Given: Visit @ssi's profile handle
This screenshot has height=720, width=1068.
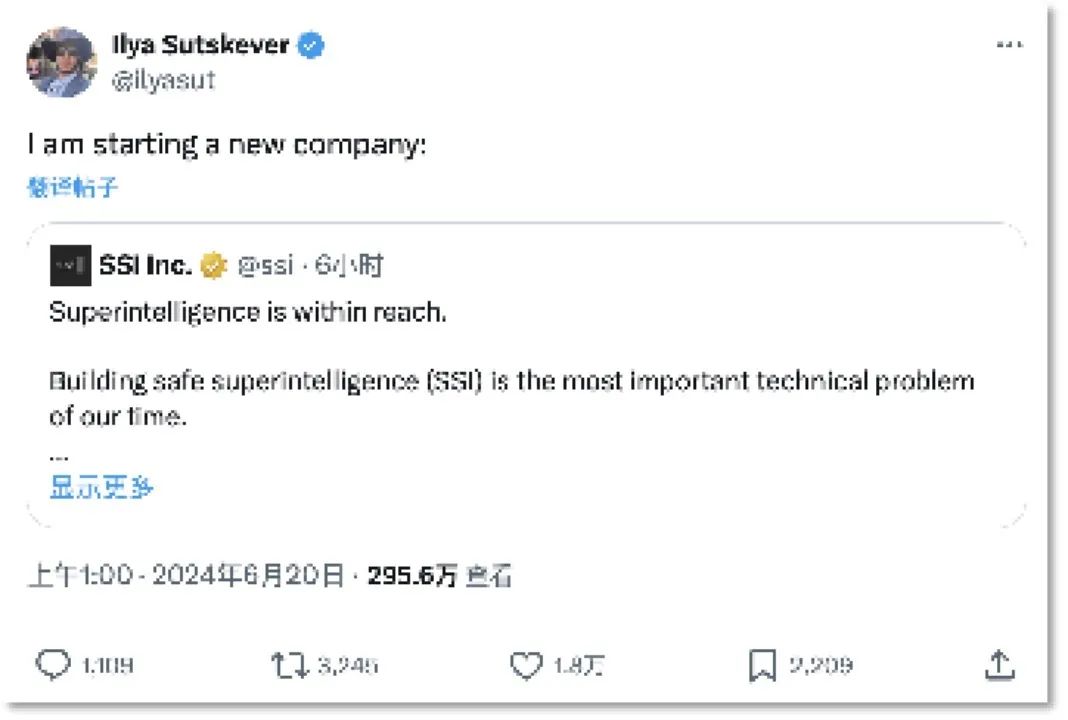Looking at the screenshot, I should (x=267, y=265).
